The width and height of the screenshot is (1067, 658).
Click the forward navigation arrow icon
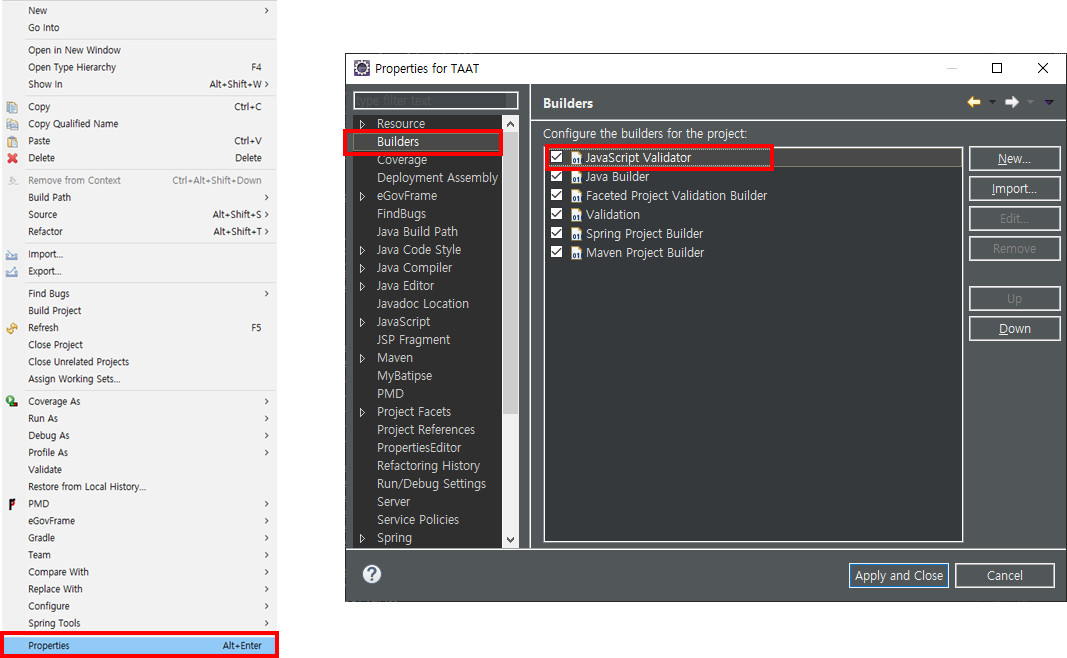(1010, 102)
